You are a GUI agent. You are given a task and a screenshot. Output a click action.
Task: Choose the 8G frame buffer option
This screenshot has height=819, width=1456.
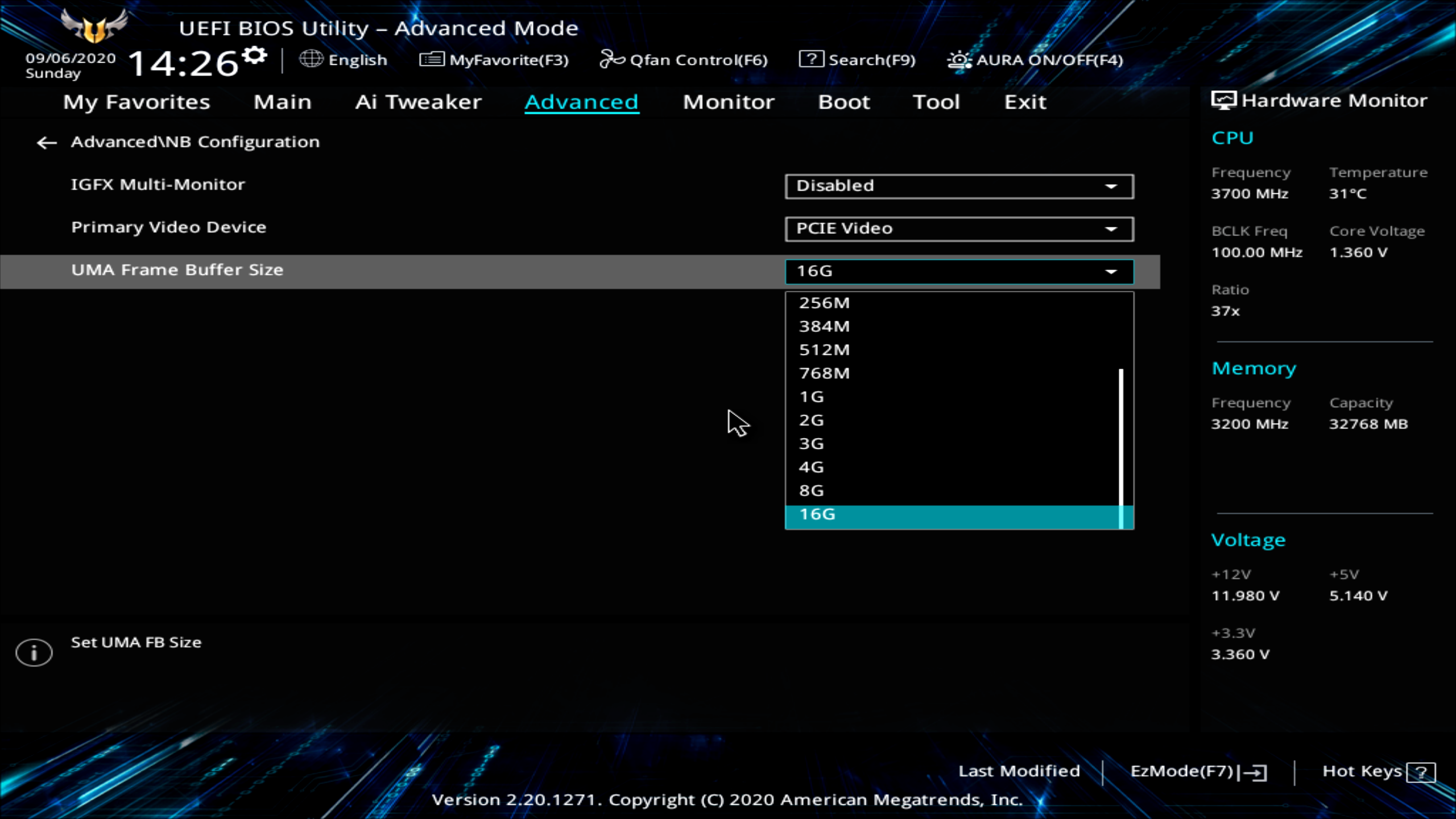(812, 491)
